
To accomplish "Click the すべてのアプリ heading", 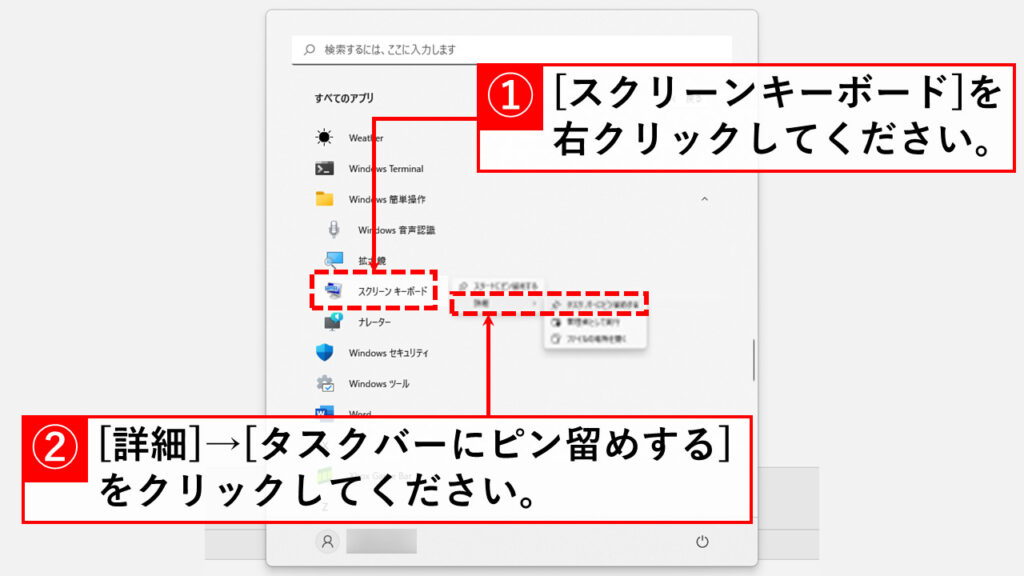I will [344, 98].
